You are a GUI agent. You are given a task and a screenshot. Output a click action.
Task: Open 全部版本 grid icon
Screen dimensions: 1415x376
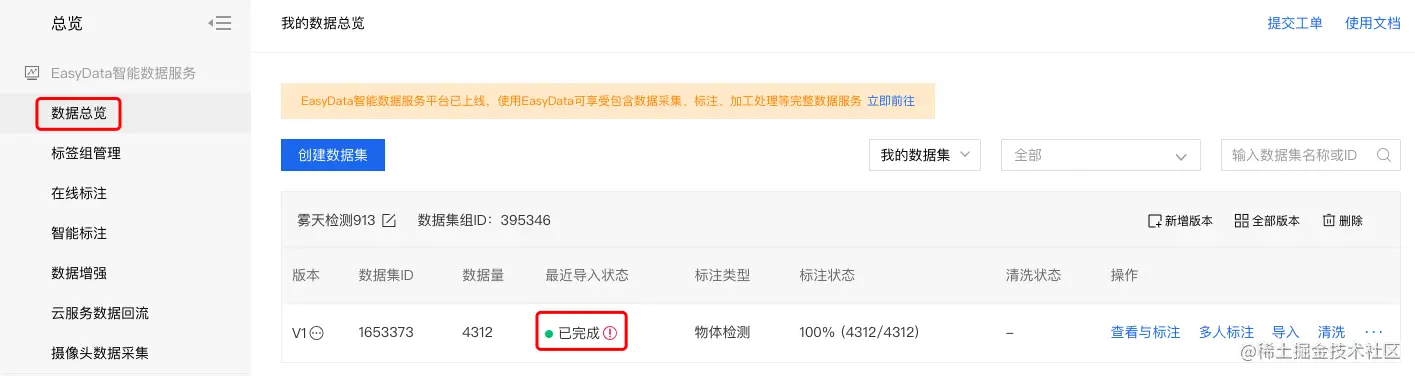1242,221
